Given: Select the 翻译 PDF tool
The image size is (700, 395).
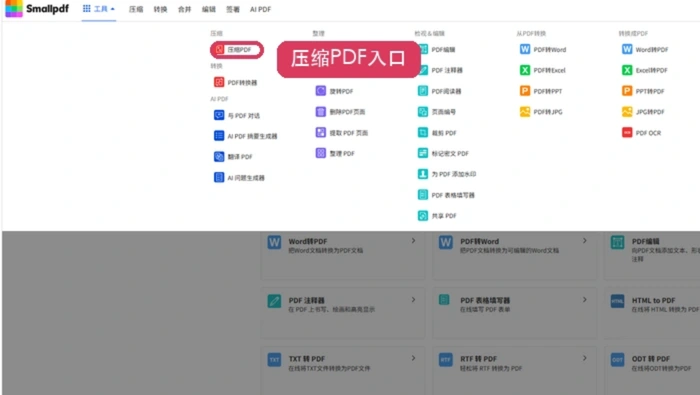Looking at the screenshot, I should [x=233, y=157].
